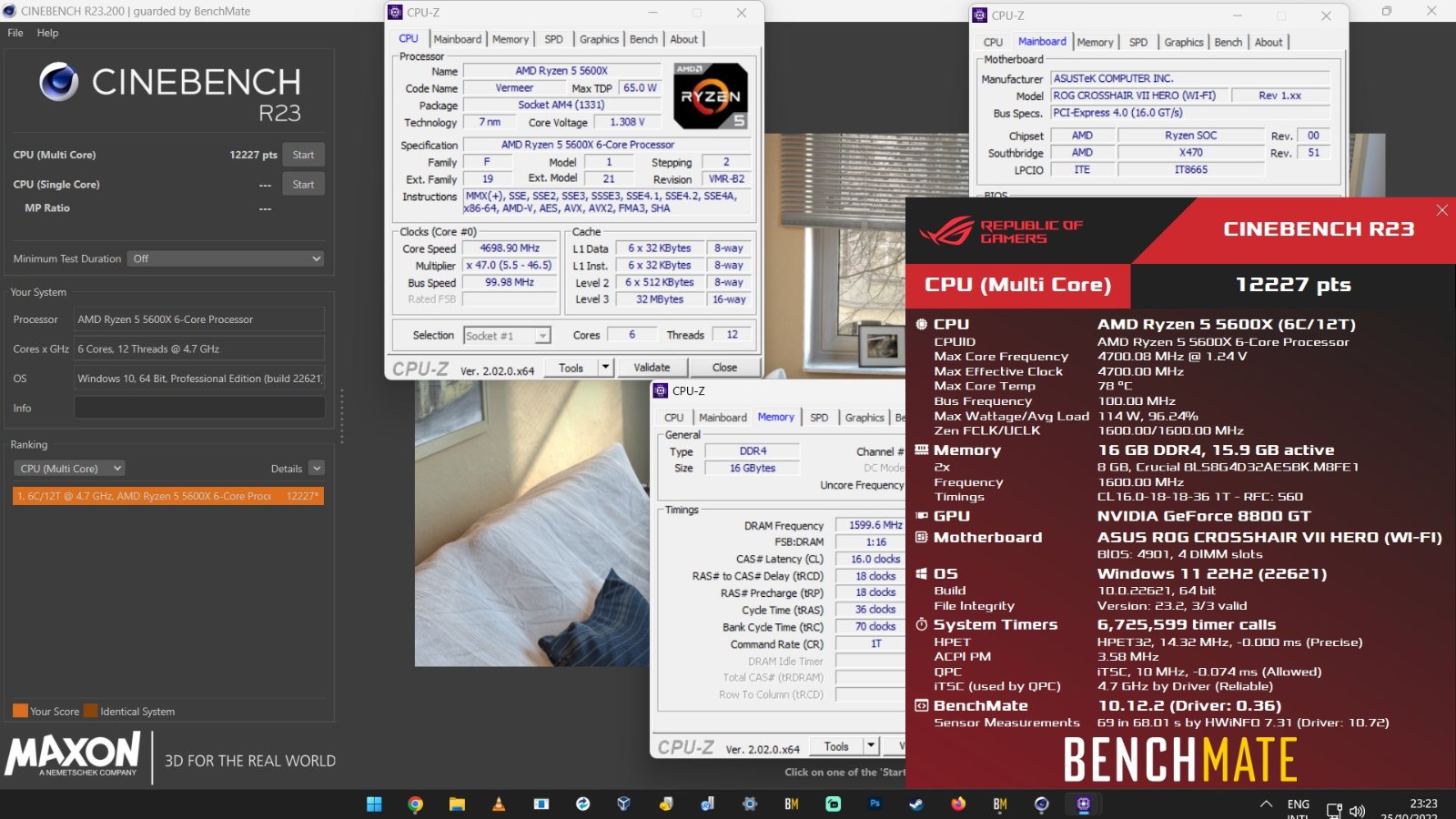Open Minimum Test Duration dropdown
The width and height of the screenshot is (1456, 819).
[x=226, y=258]
